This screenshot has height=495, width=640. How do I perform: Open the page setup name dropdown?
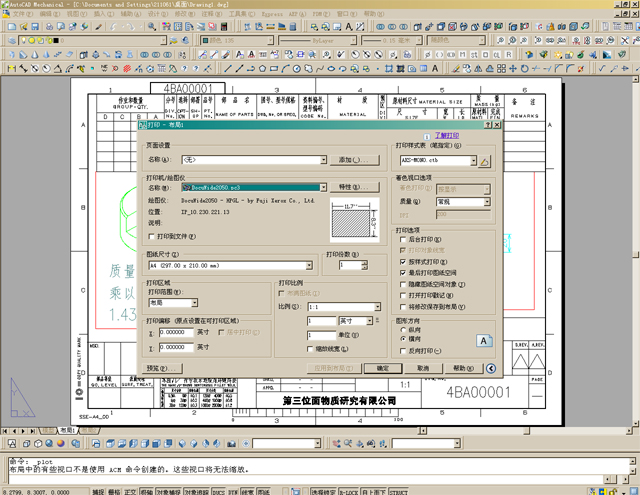323,160
